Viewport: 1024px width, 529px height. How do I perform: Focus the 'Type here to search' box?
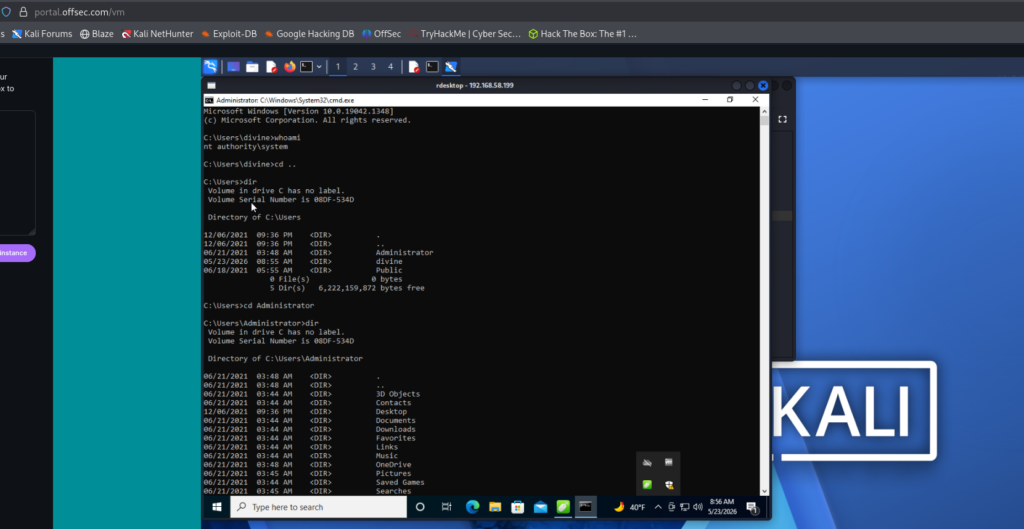click(x=319, y=507)
